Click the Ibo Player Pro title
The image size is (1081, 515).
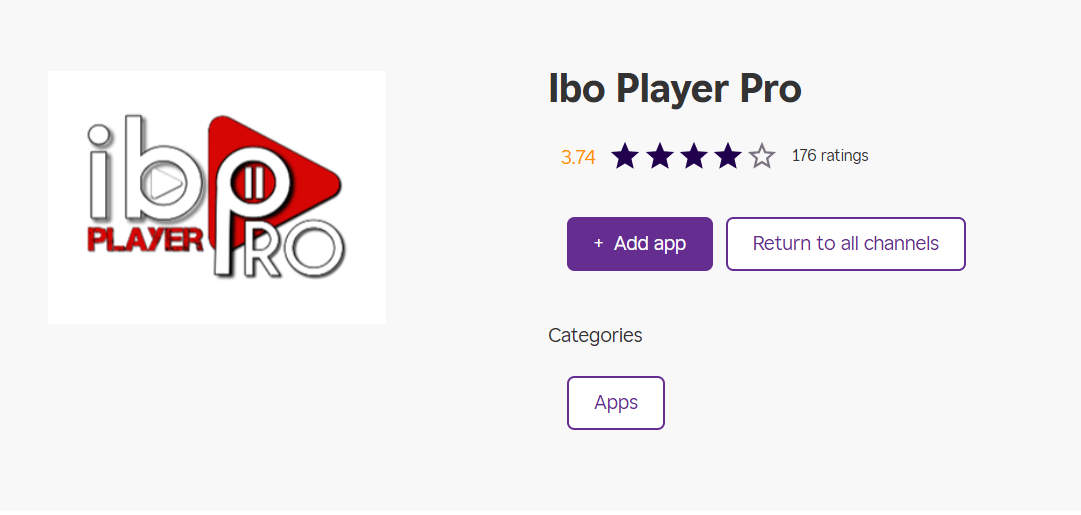(675, 90)
